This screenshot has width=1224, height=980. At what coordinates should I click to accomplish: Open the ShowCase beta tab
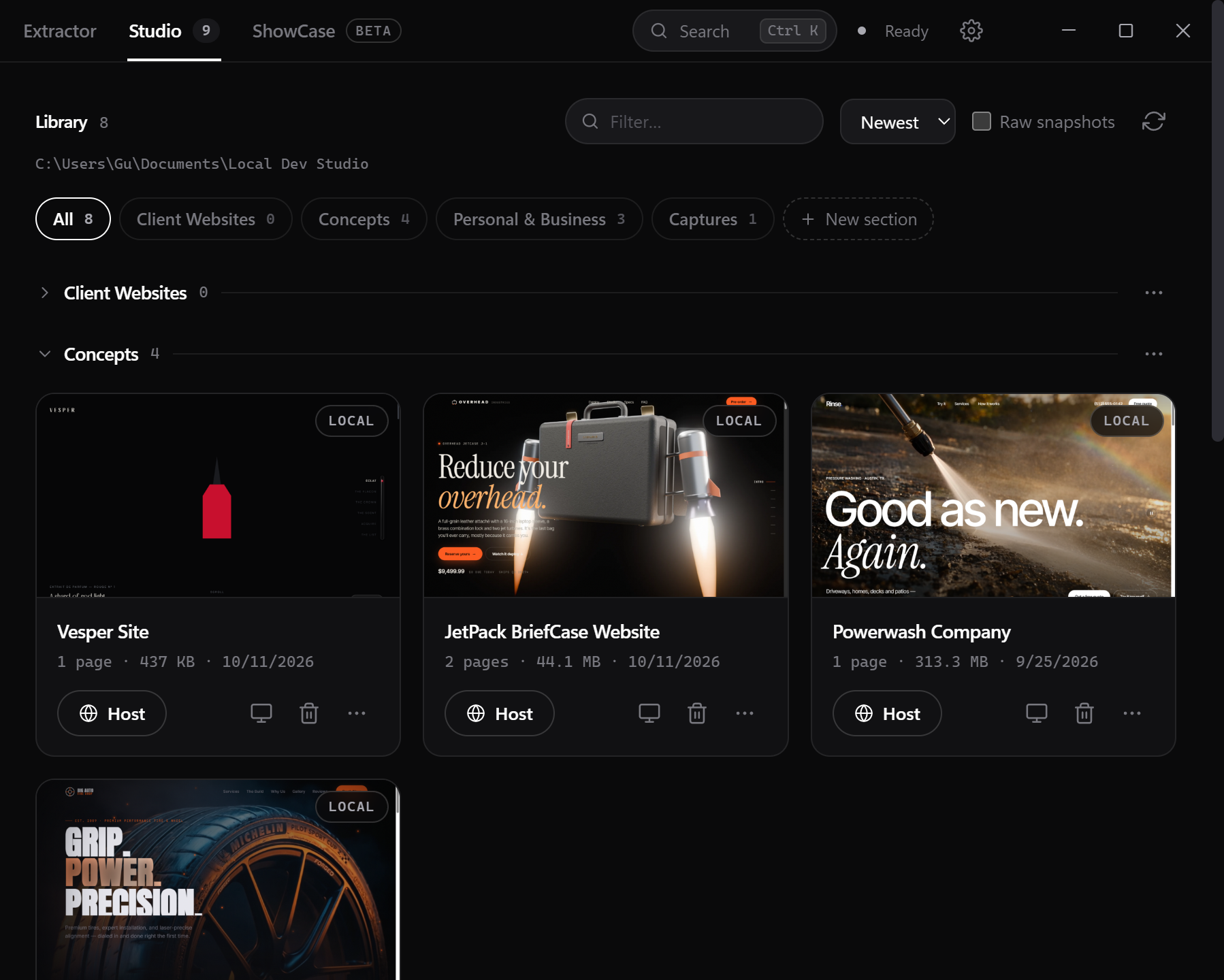pos(327,31)
